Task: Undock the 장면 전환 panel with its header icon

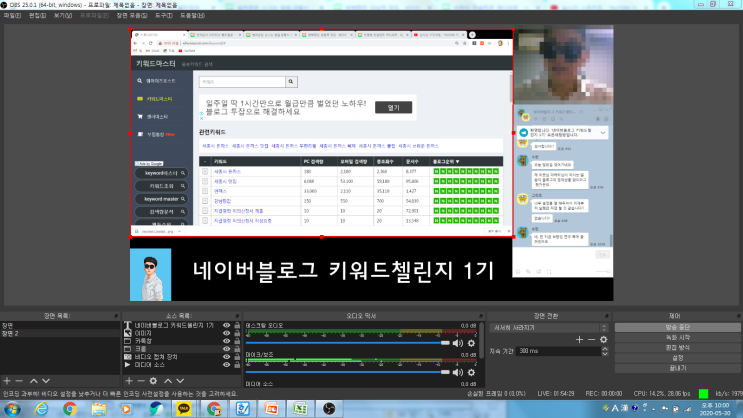Action: [607, 316]
